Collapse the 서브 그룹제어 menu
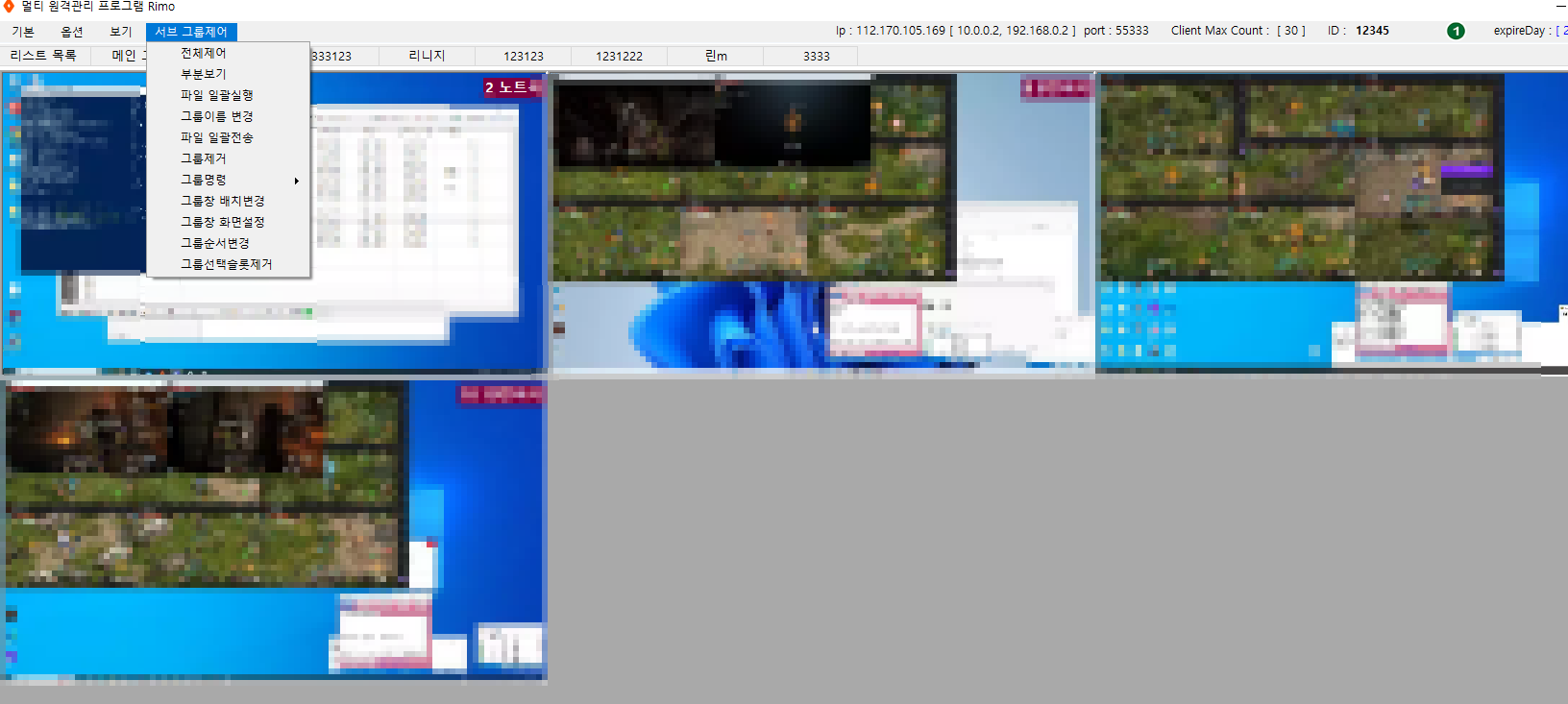Image resolution: width=1568 pixels, height=704 pixels. coord(191,32)
